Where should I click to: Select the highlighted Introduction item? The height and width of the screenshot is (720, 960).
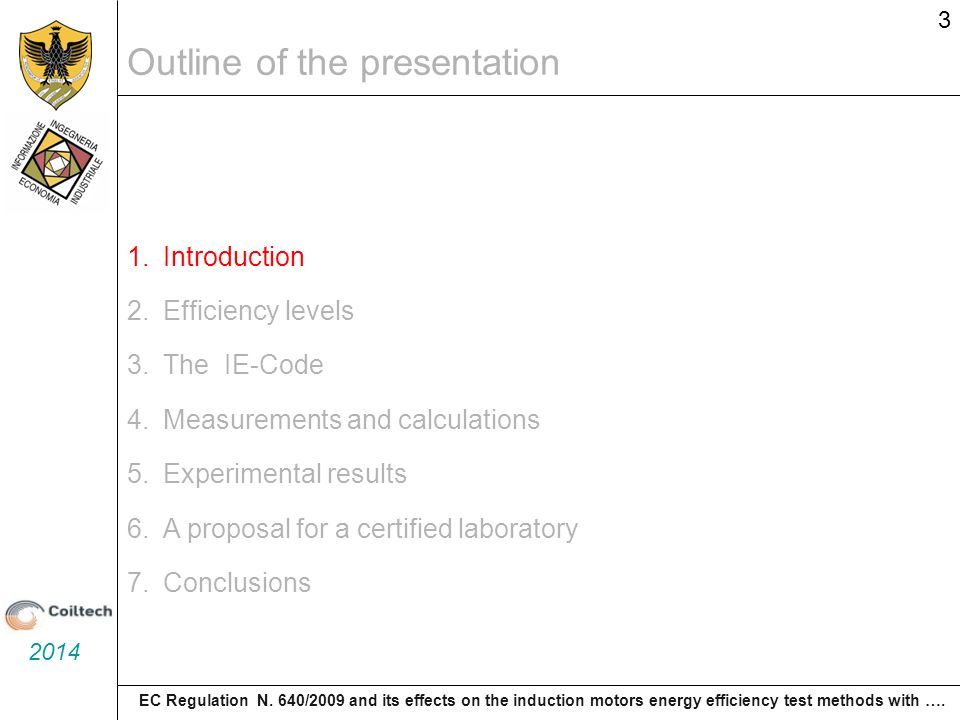pyautogui.click(x=233, y=257)
